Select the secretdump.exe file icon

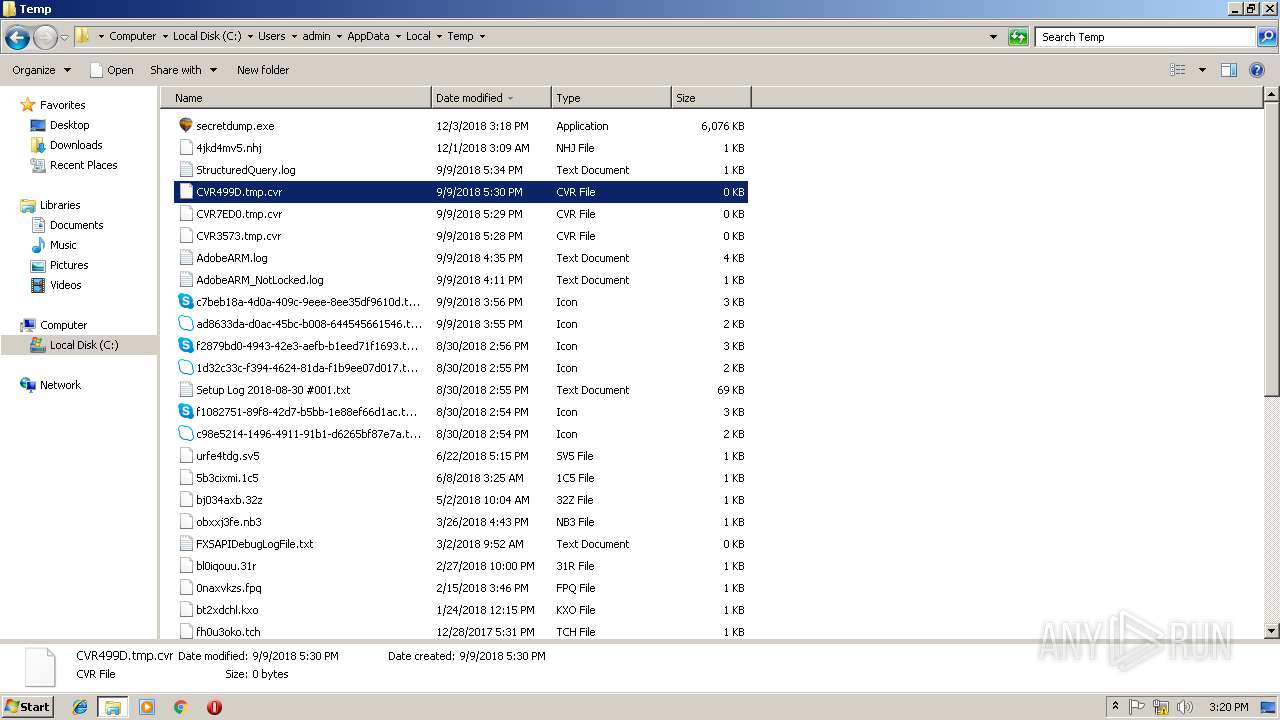185,126
